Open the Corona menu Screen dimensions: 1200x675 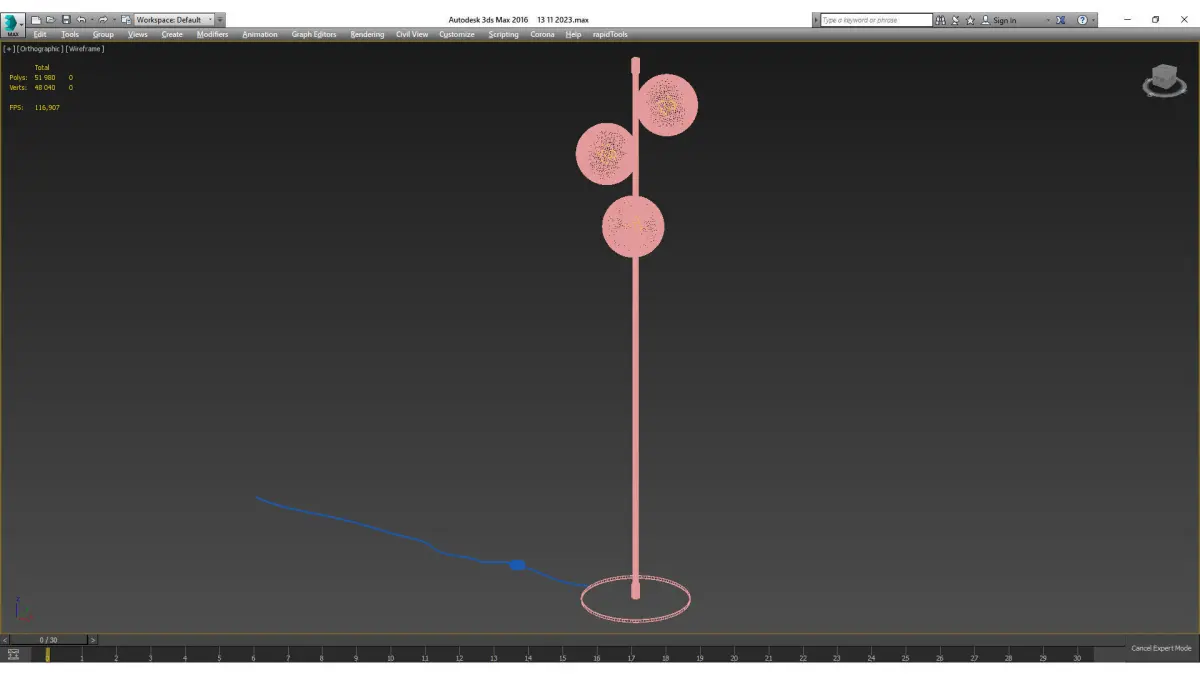click(542, 34)
